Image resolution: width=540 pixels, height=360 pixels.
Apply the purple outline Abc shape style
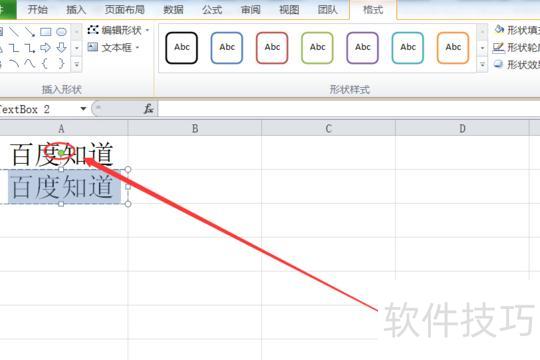click(x=362, y=48)
